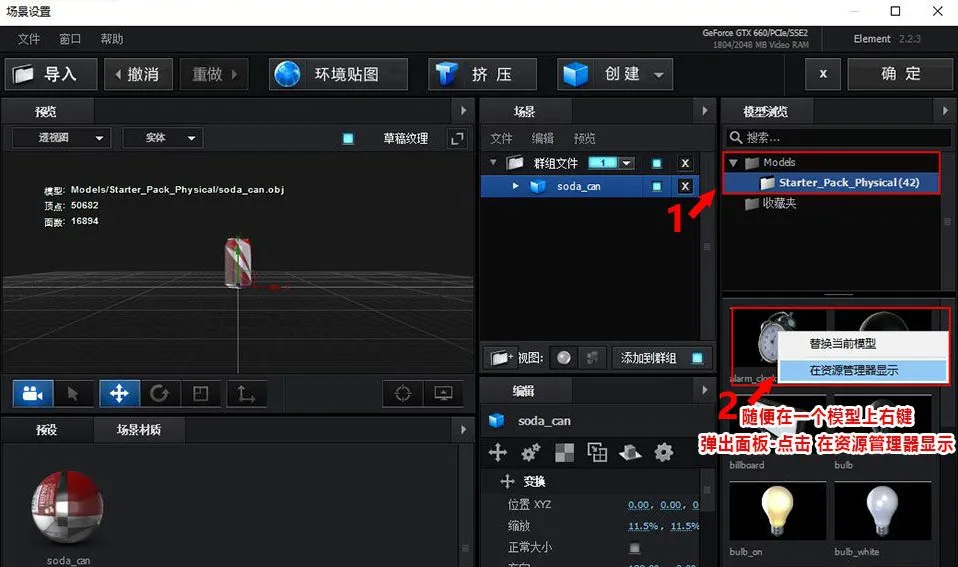Activate the move tool with four arrows
Screen dimensions: 958x567
click(119, 393)
